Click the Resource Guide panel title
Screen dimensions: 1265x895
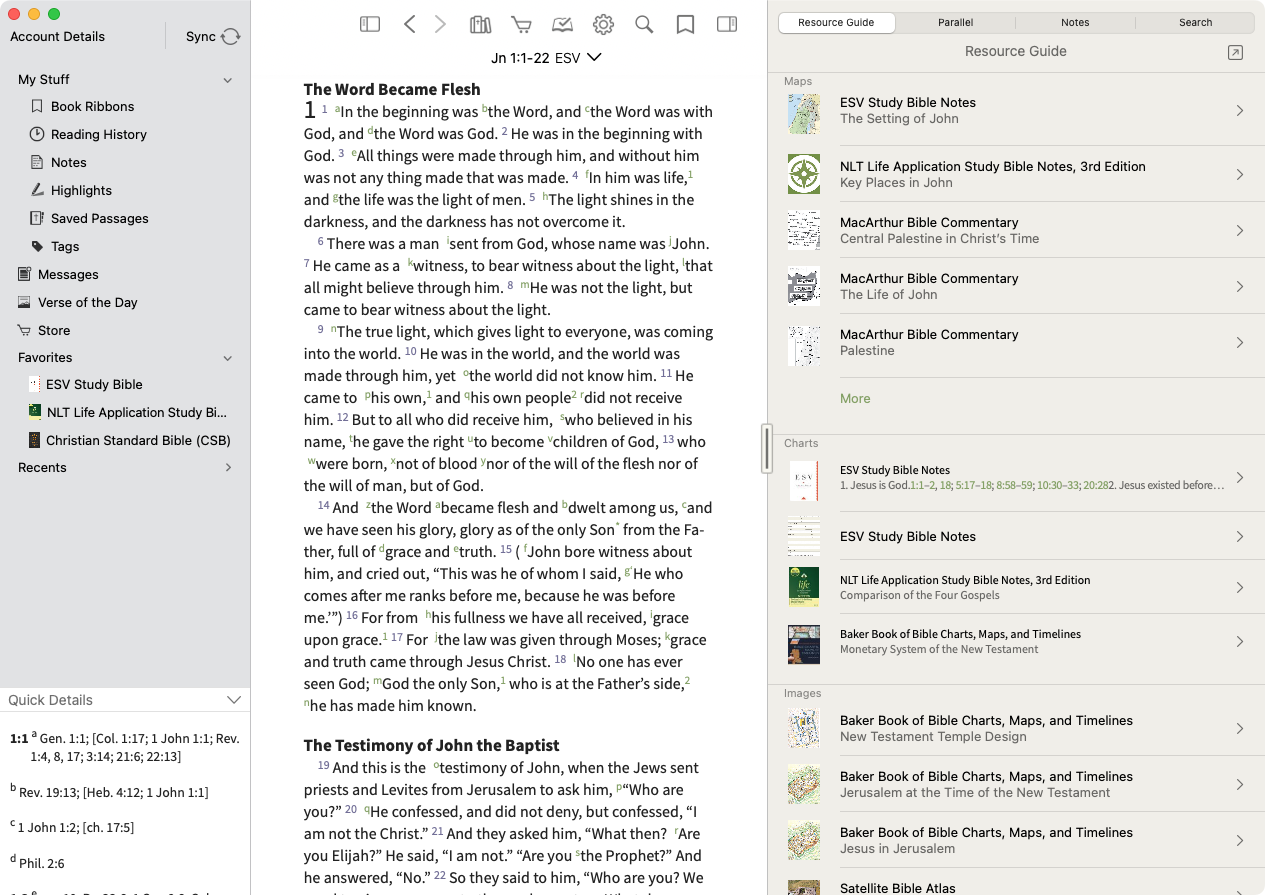[1015, 51]
